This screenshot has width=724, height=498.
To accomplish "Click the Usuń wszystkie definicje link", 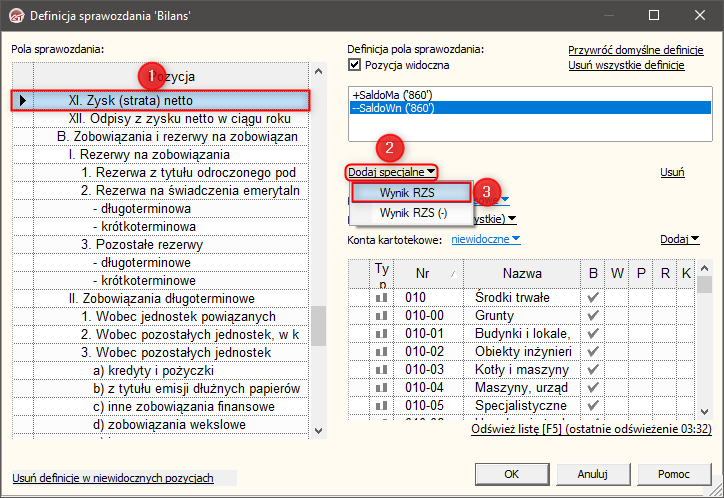I will click(x=626, y=65).
